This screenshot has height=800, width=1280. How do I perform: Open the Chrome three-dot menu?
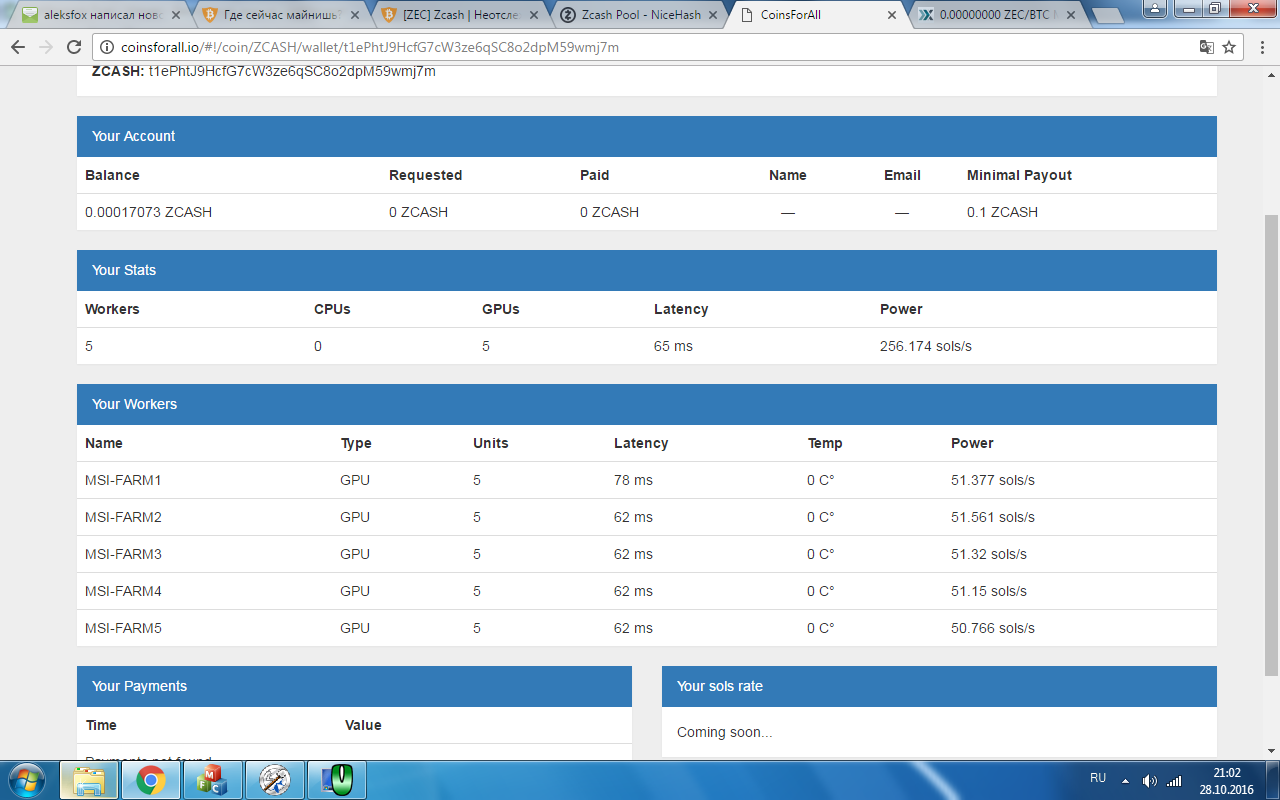point(1261,47)
